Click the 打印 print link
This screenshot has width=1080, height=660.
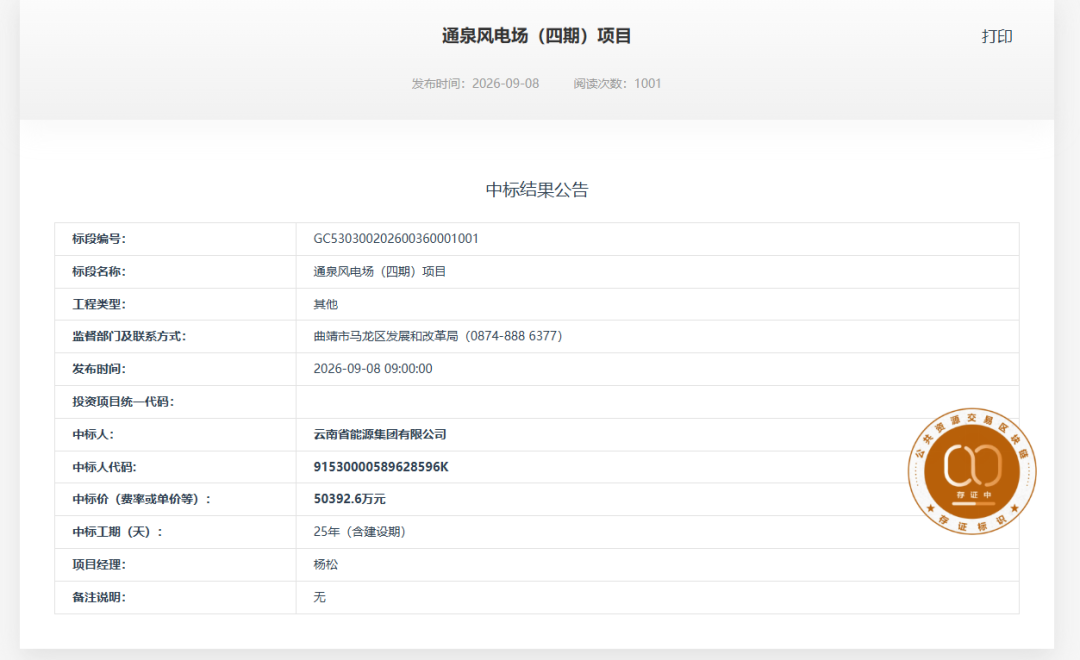(x=997, y=37)
